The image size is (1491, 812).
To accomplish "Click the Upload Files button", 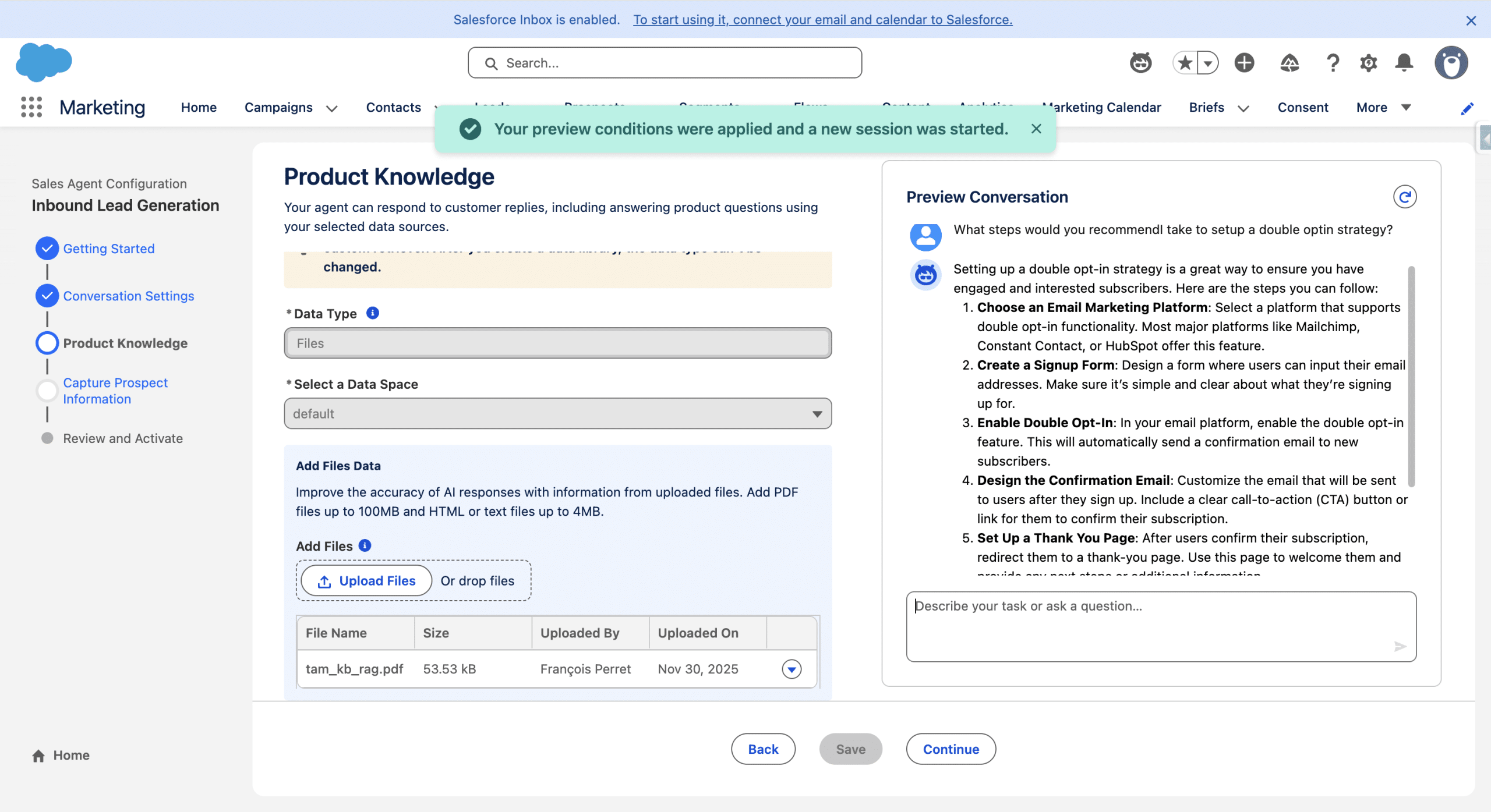I will coord(366,580).
